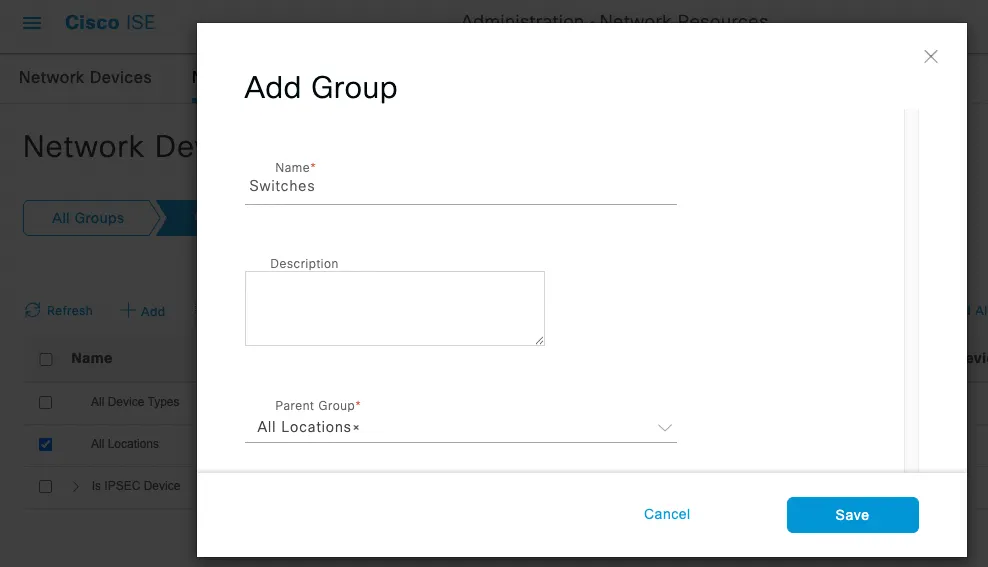This screenshot has width=988, height=567.
Task: Click inside the Description text area
Action: (394, 308)
